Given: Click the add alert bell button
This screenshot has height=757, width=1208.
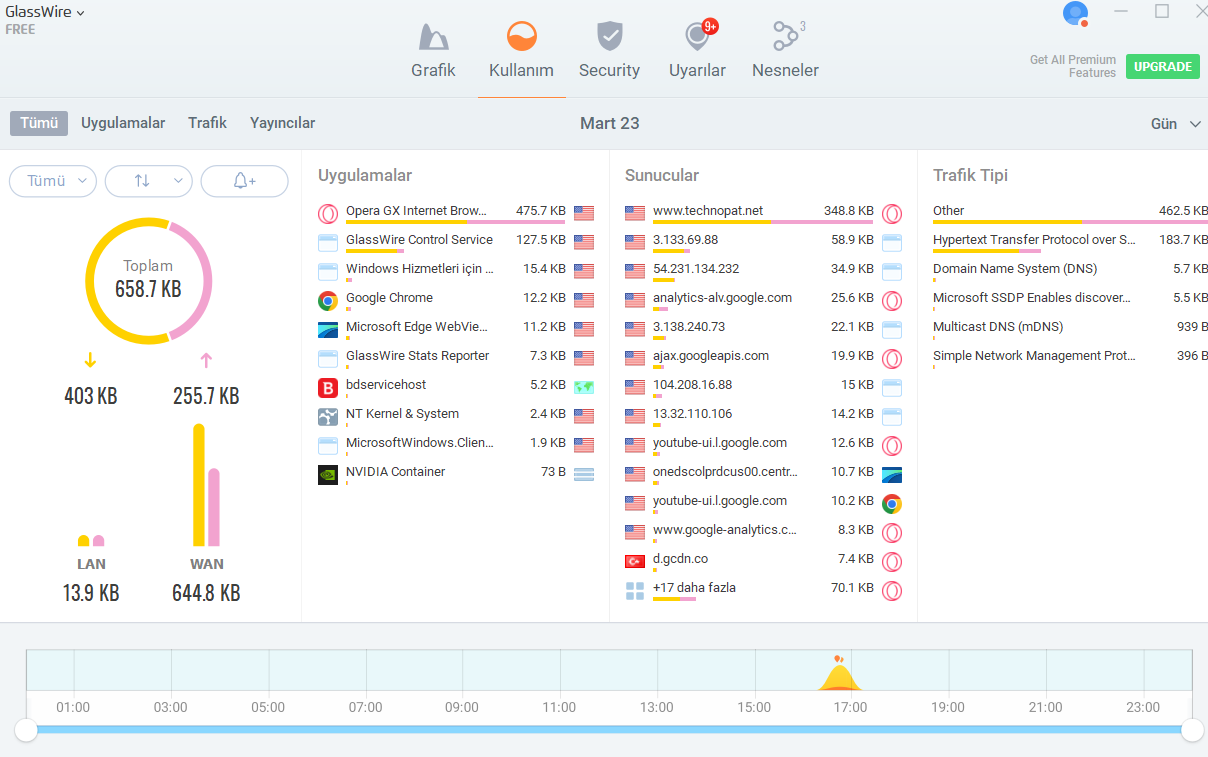Looking at the screenshot, I should 245,181.
